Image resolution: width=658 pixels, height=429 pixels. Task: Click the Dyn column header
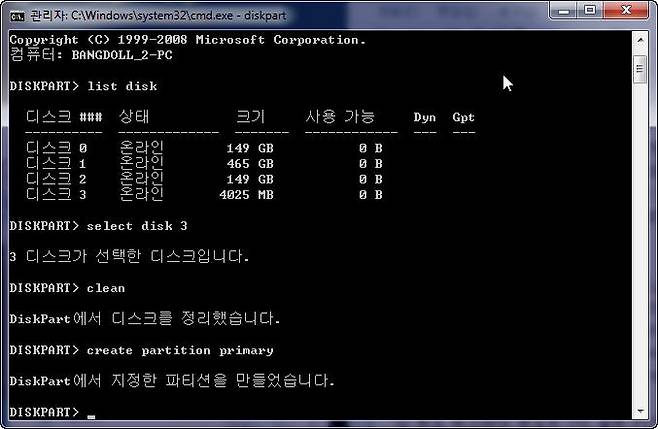pos(425,117)
